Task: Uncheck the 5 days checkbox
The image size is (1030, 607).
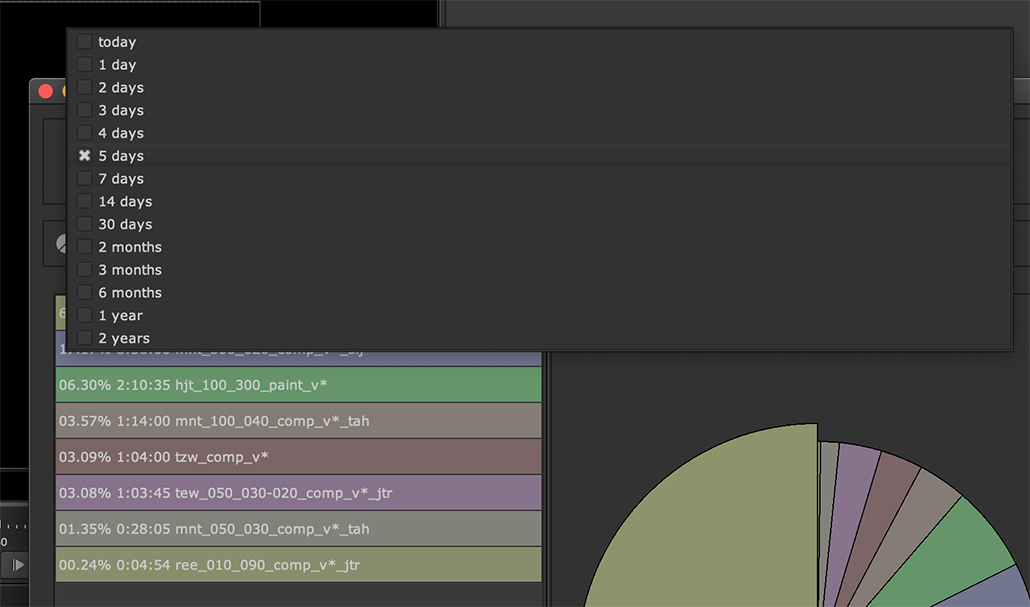Action: 85,156
